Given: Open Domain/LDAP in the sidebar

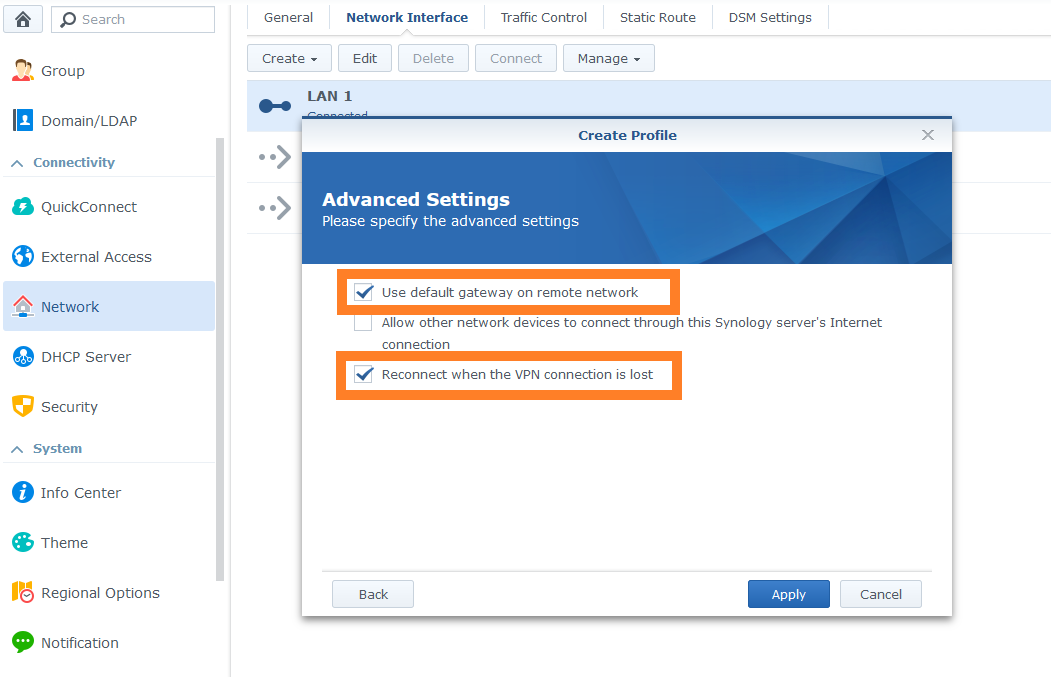Looking at the screenshot, I should pos(109,121).
